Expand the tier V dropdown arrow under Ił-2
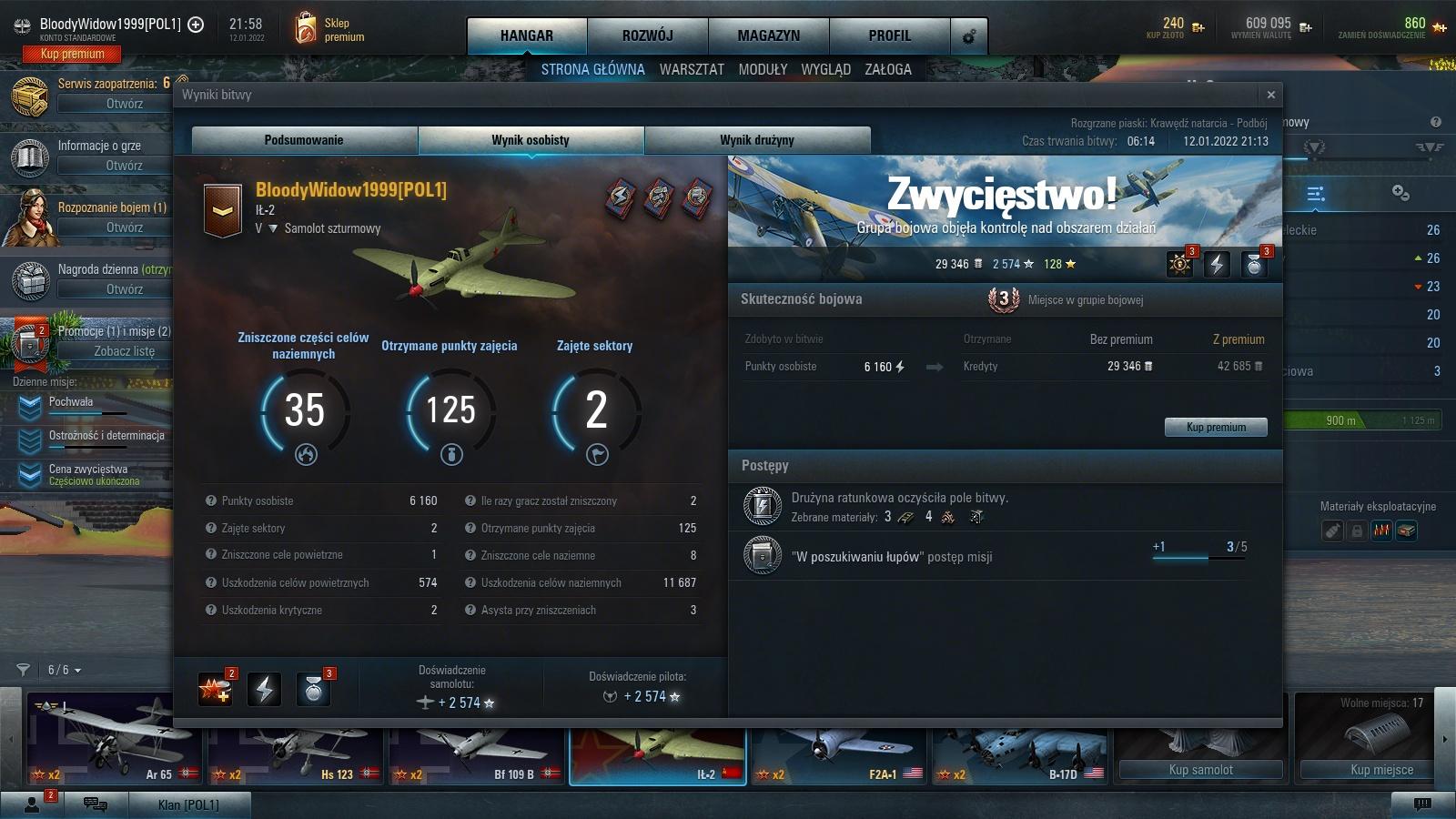This screenshot has height=819, width=1456. point(272,228)
